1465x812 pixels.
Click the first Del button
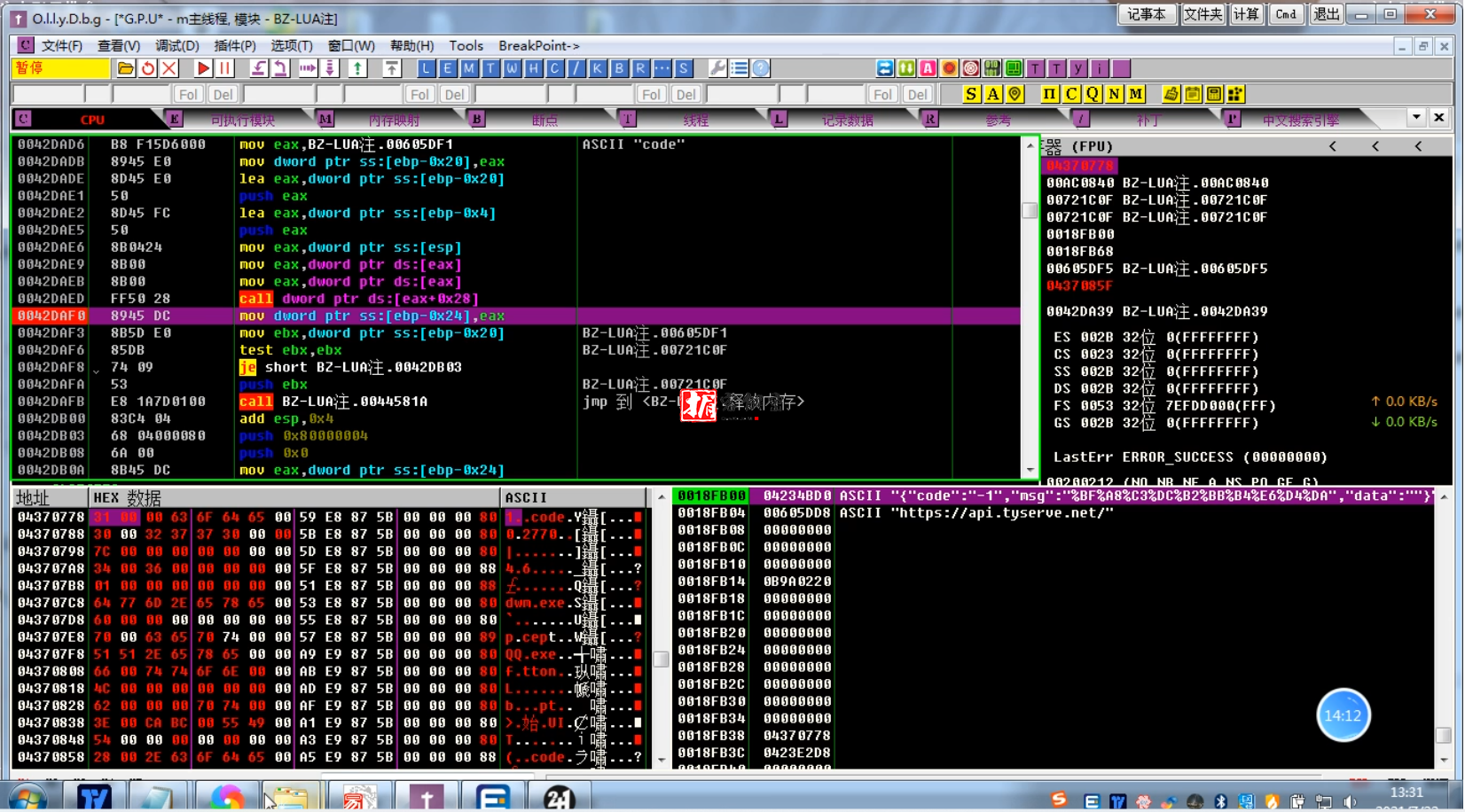click(x=223, y=94)
